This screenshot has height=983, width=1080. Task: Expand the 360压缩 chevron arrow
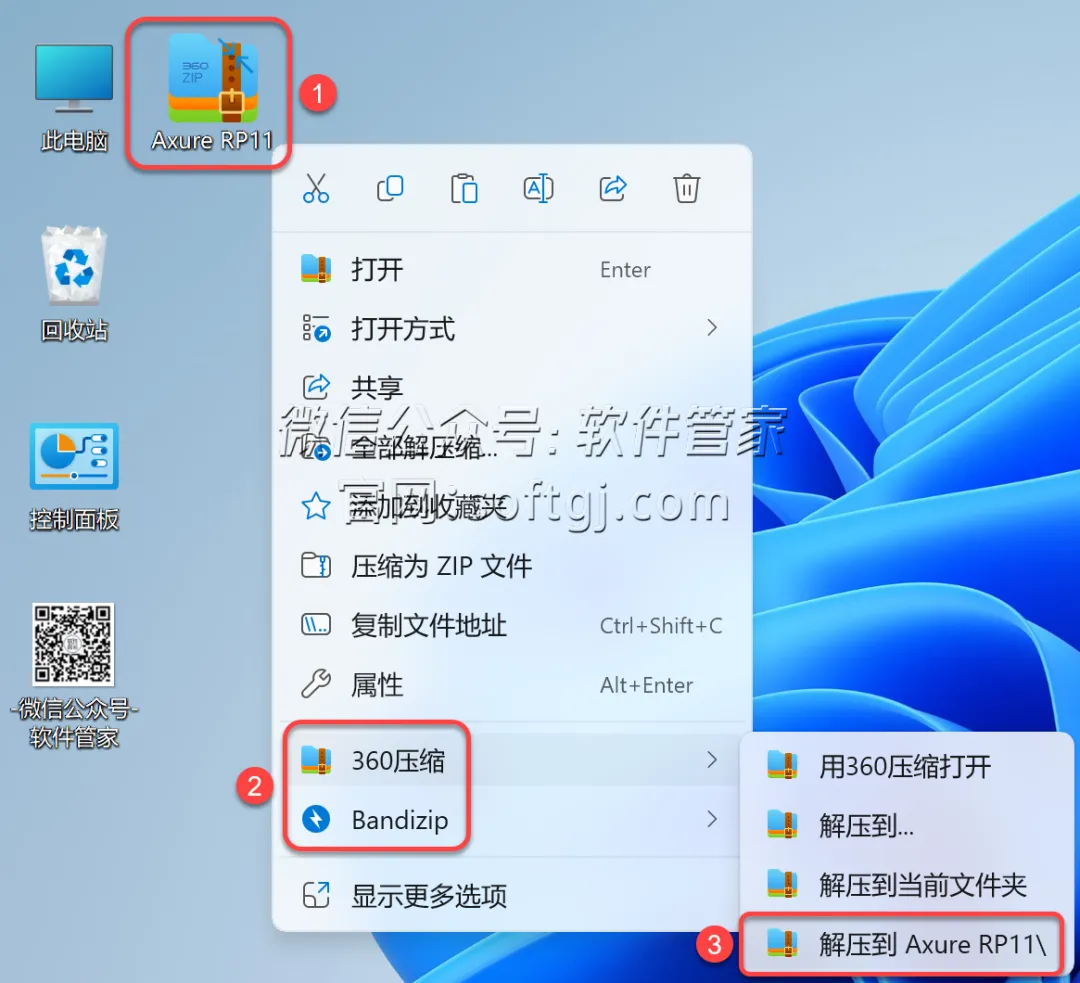click(x=712, y=760)
